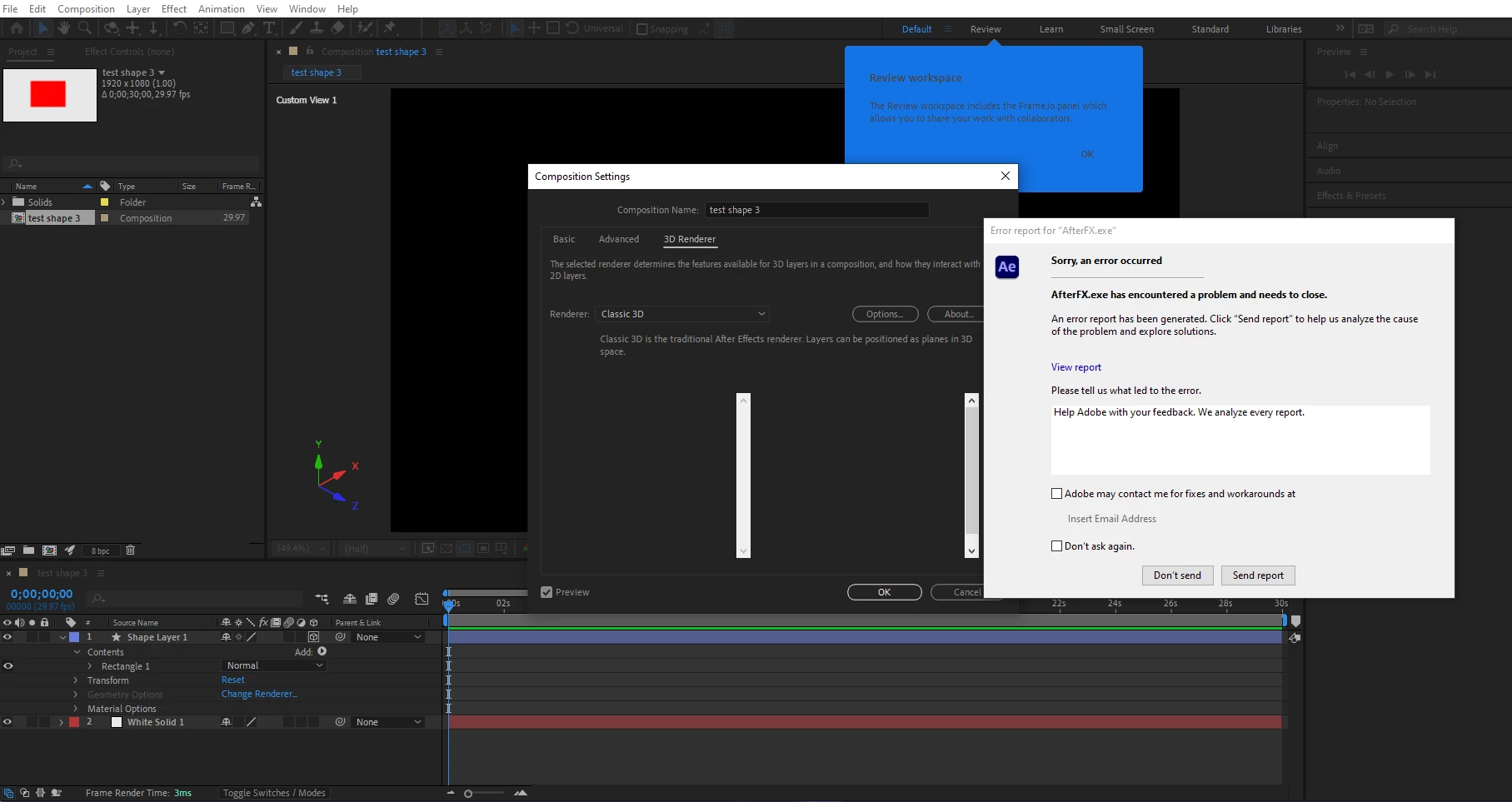Click the error feedback text box
1512x802 pixels.
click(1240, 440)
